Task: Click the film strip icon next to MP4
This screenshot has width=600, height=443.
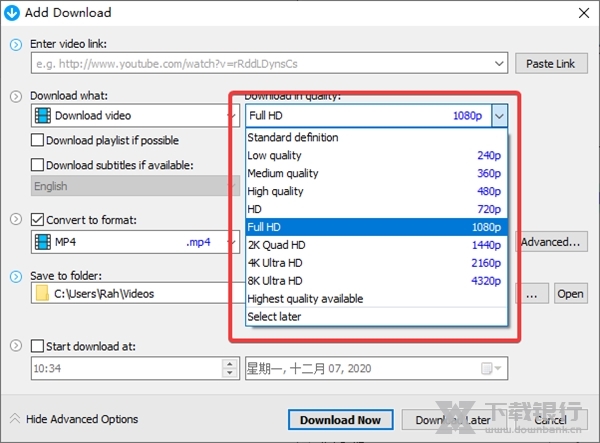Action: tap(42, 242)
